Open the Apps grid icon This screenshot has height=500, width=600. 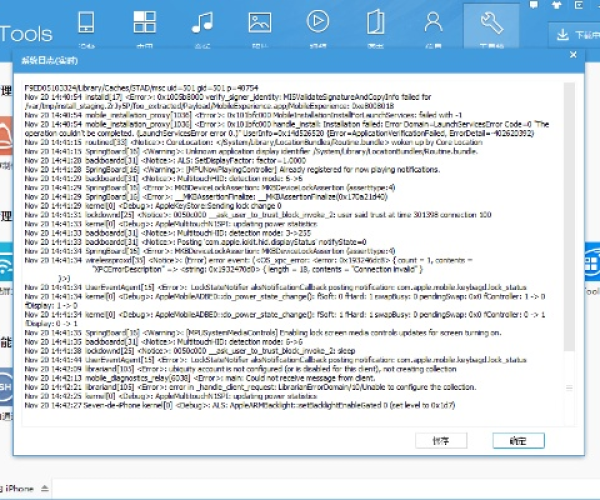coord(145,24)
